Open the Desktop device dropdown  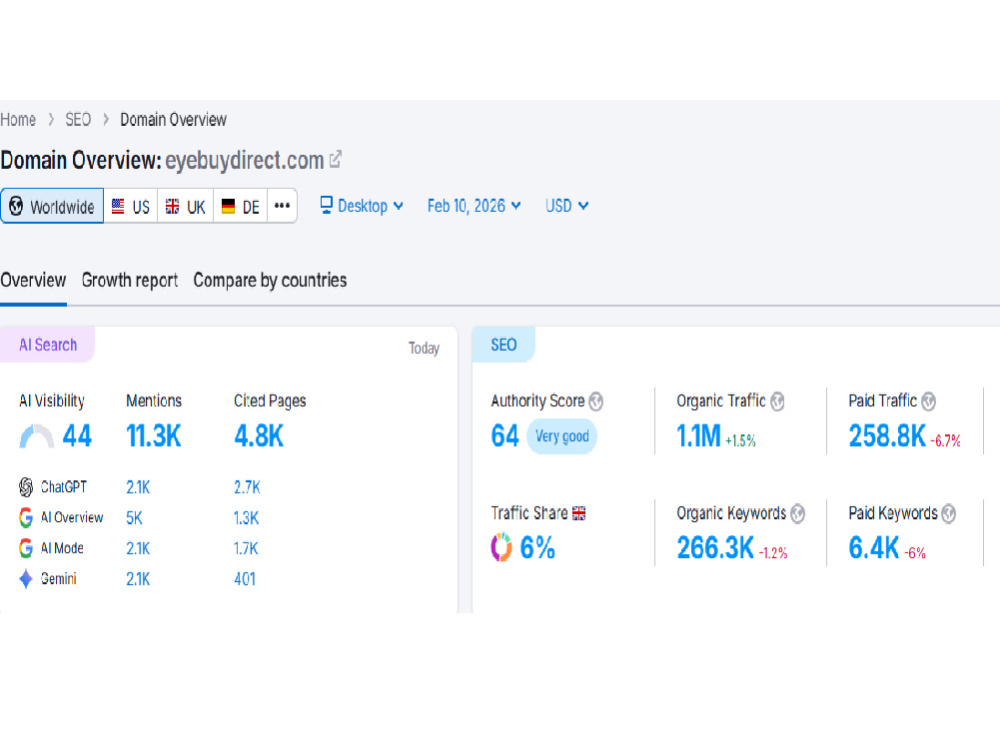click(362, 206)
